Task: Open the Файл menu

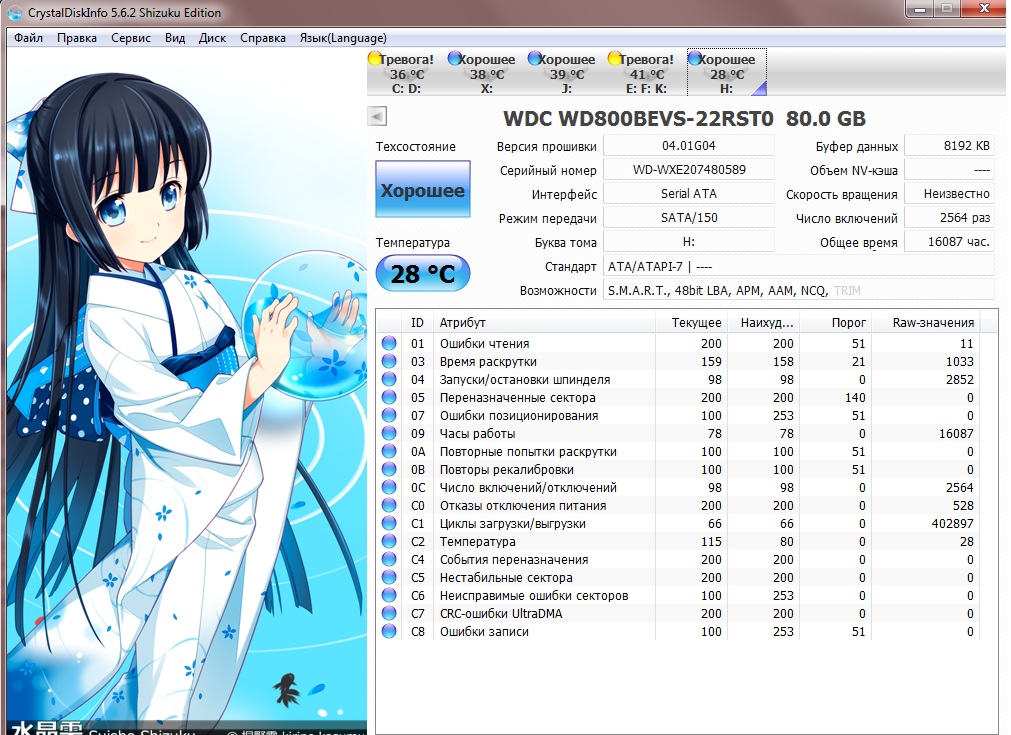Action: coord(28,38)
